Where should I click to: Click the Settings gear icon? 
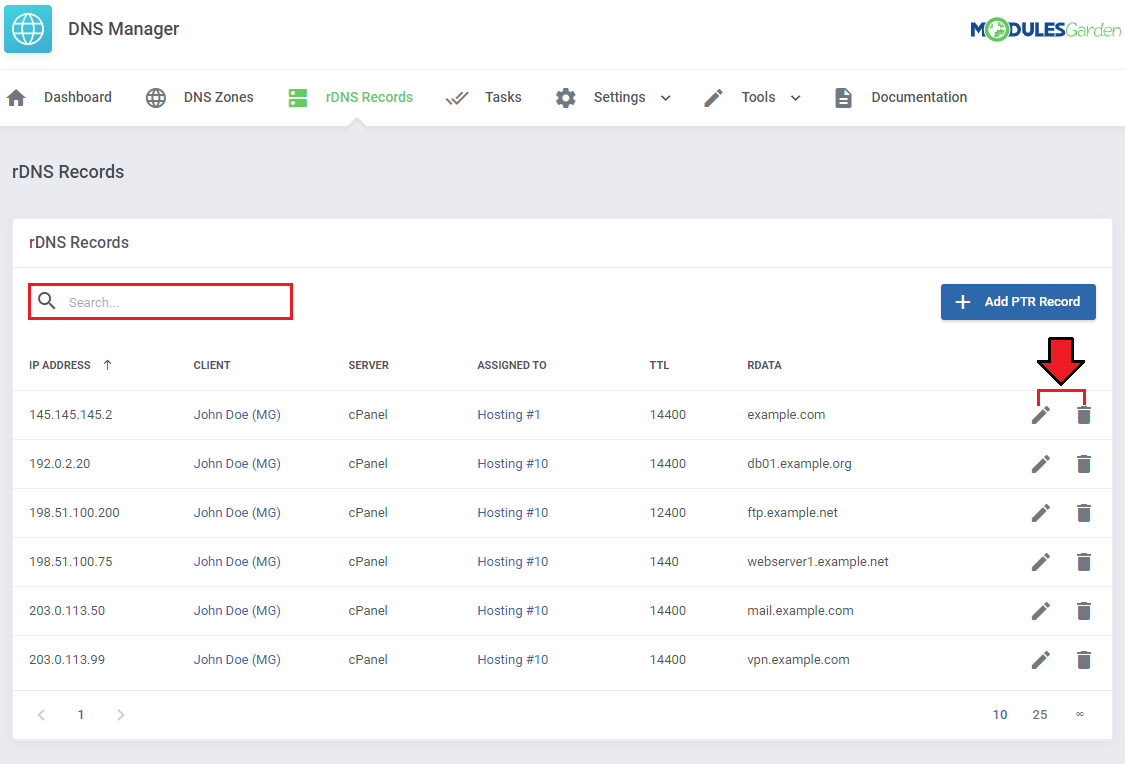tap(565, 98)
